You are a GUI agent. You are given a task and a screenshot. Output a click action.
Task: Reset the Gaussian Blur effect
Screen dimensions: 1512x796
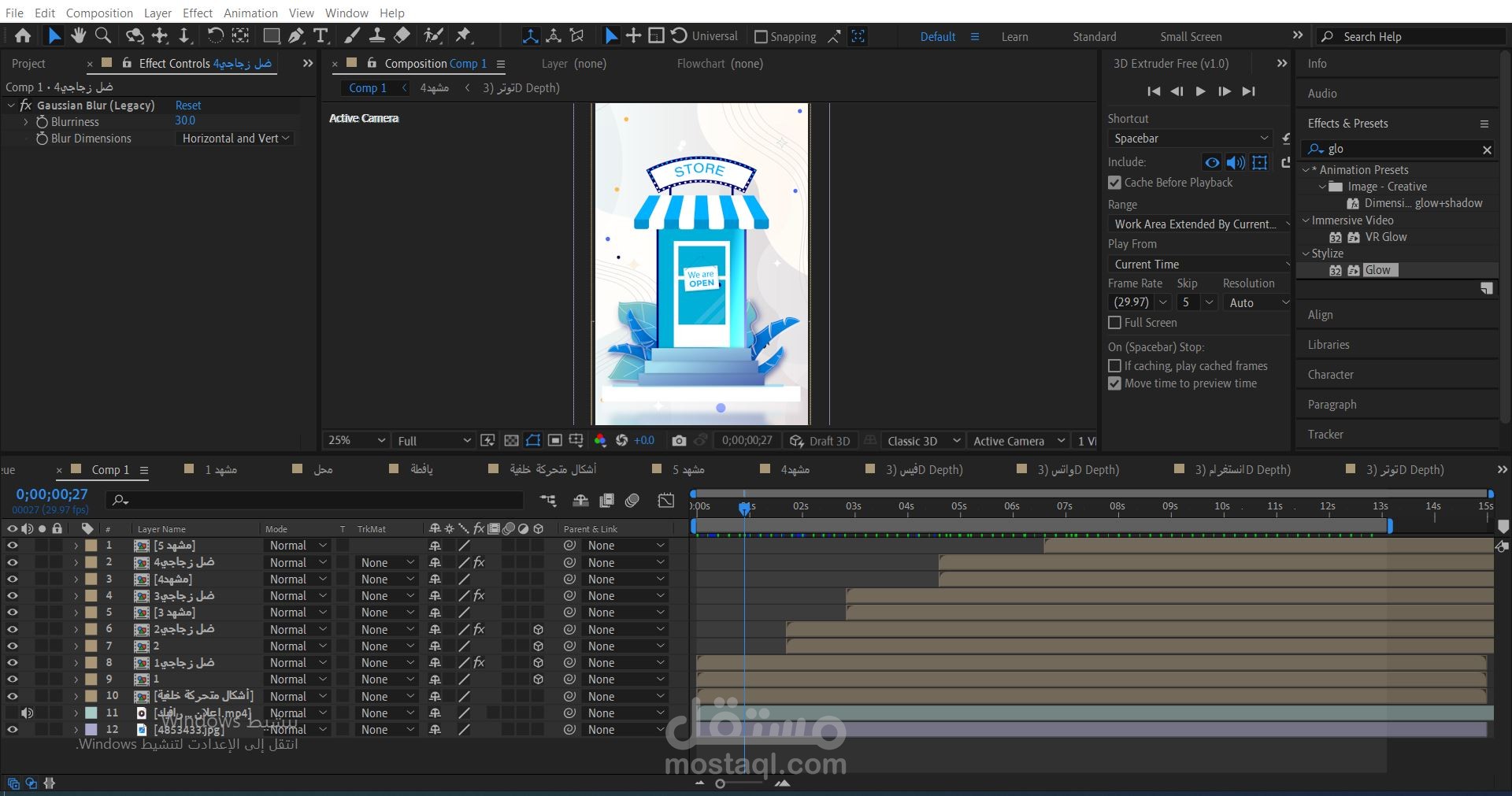pos(187,106)
